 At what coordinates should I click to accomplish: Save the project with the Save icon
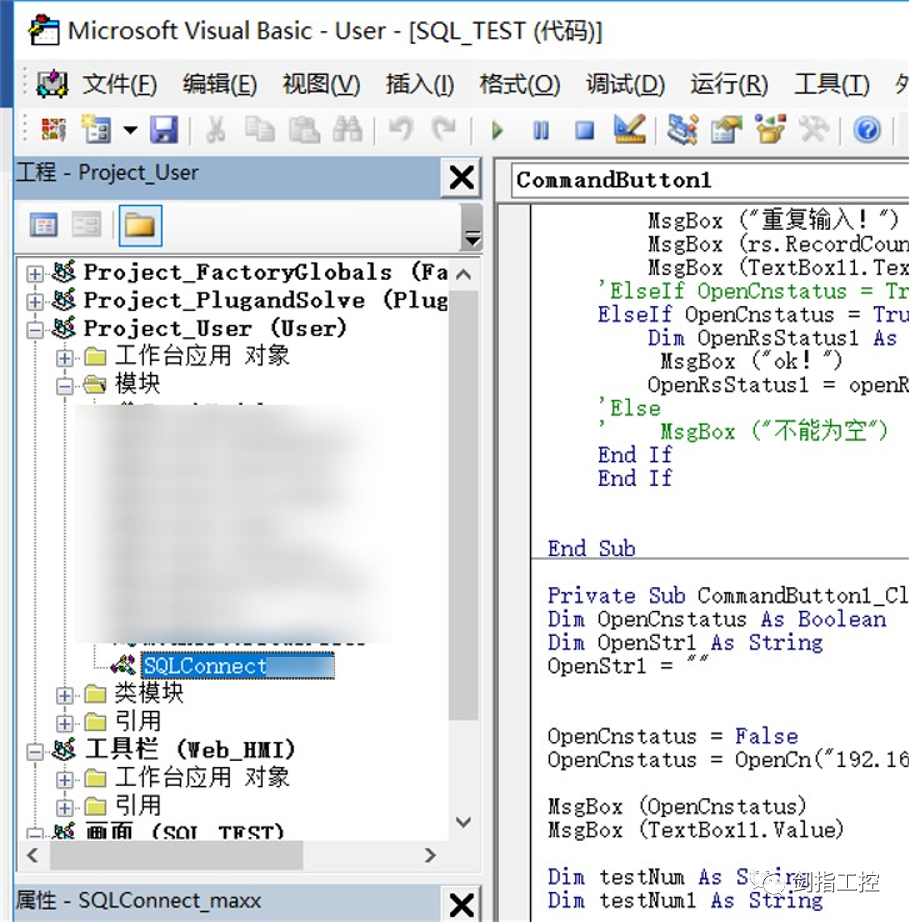tap(165, 130)
